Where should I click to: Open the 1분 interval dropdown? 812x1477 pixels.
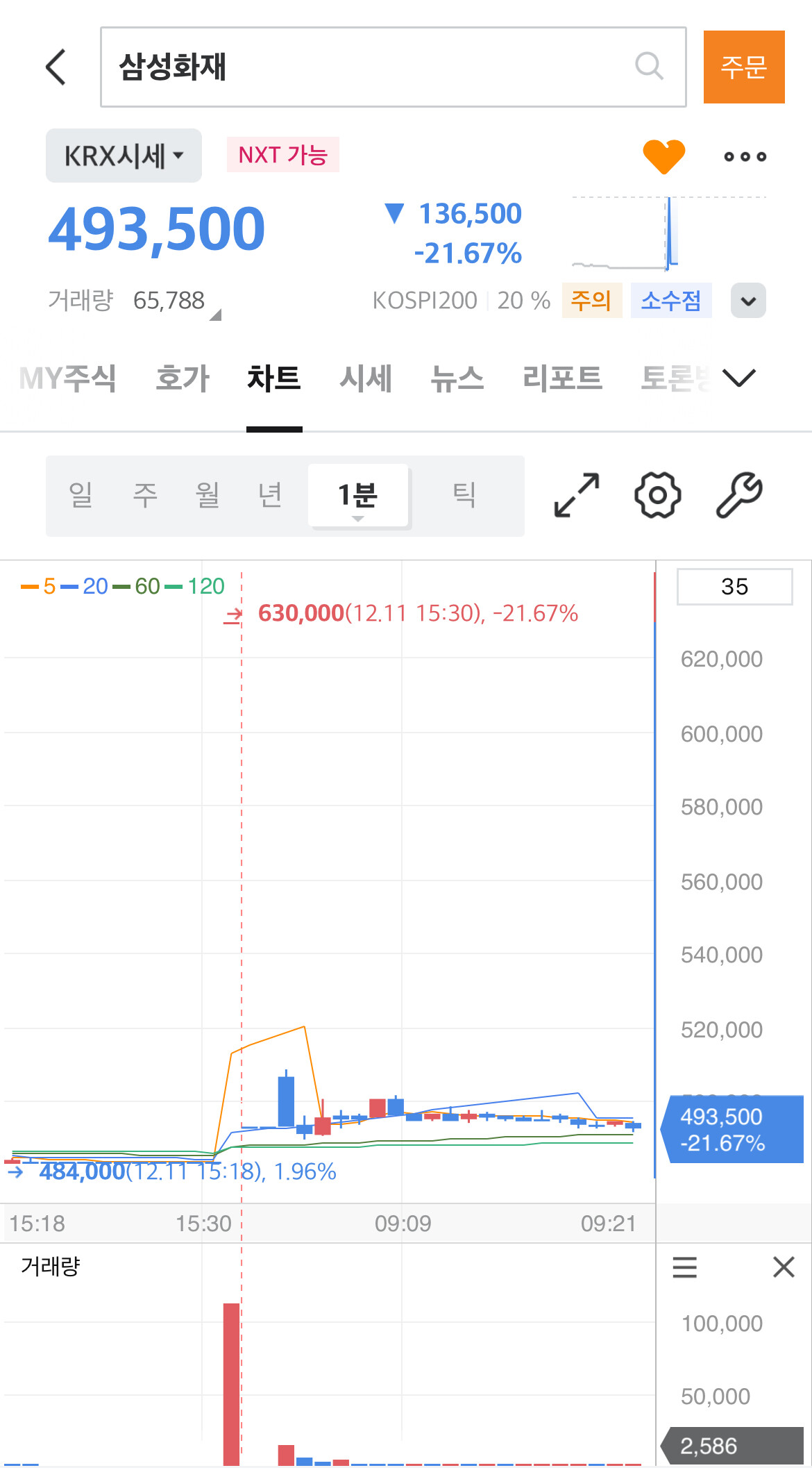pos(358,495)
